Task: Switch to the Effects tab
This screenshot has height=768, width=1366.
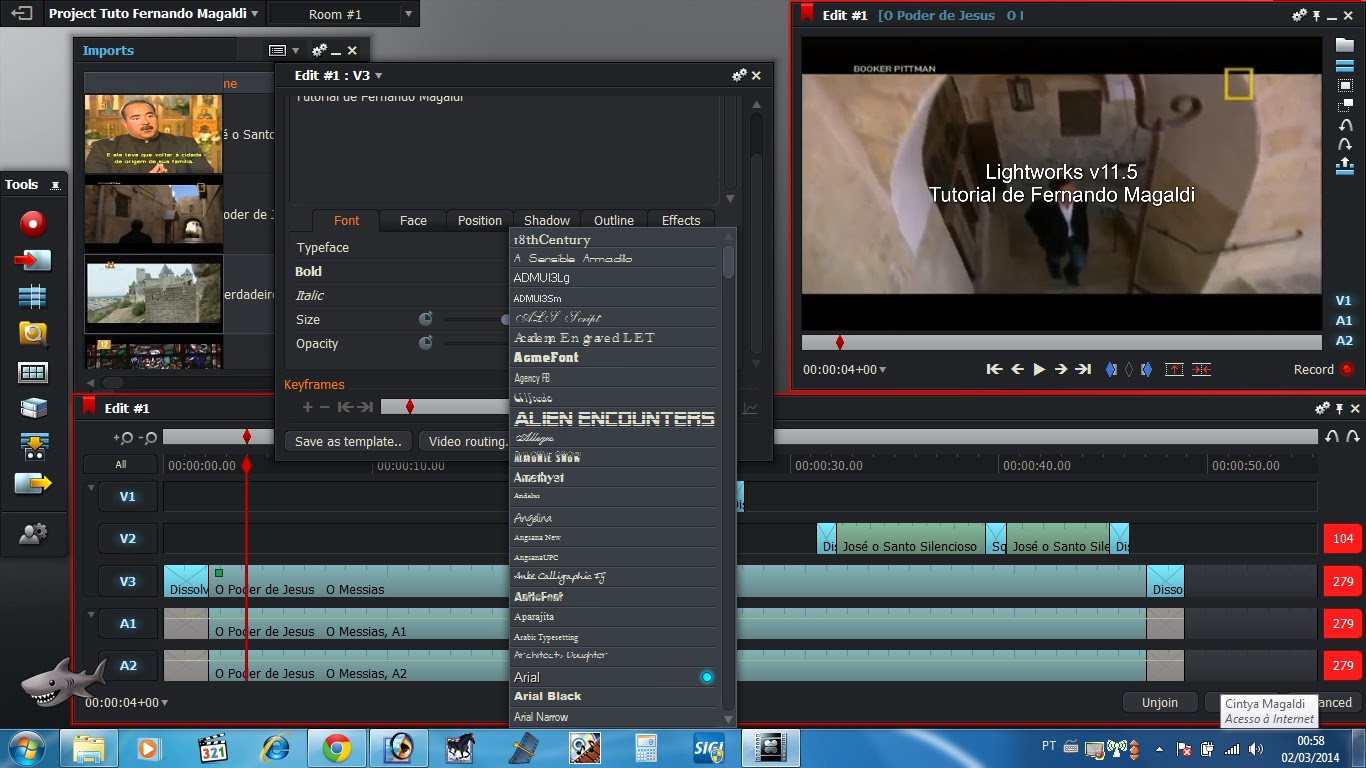Action: point(681,220)
